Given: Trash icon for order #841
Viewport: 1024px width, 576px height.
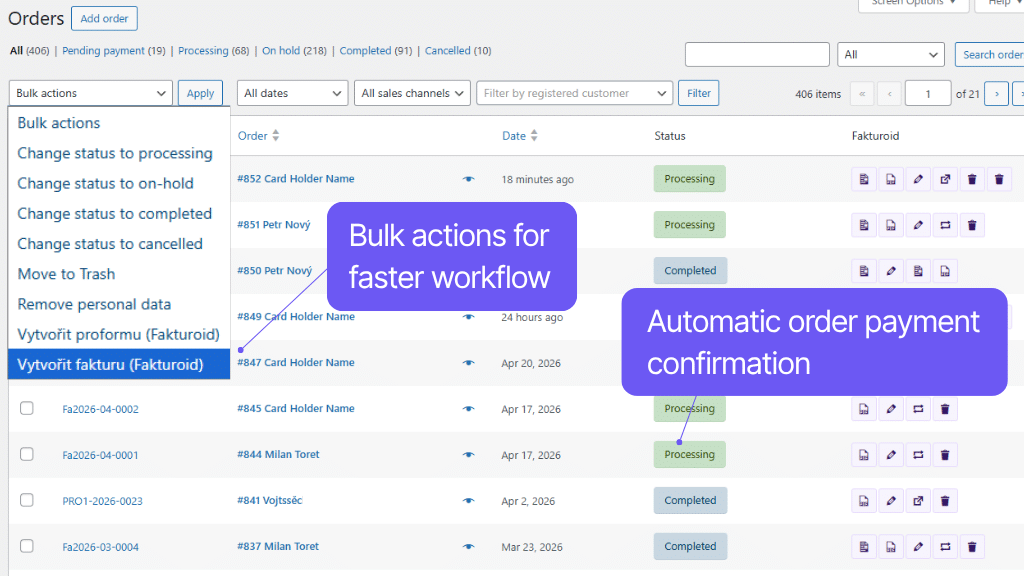Looking at the screenshot, I should pos(945,501).
